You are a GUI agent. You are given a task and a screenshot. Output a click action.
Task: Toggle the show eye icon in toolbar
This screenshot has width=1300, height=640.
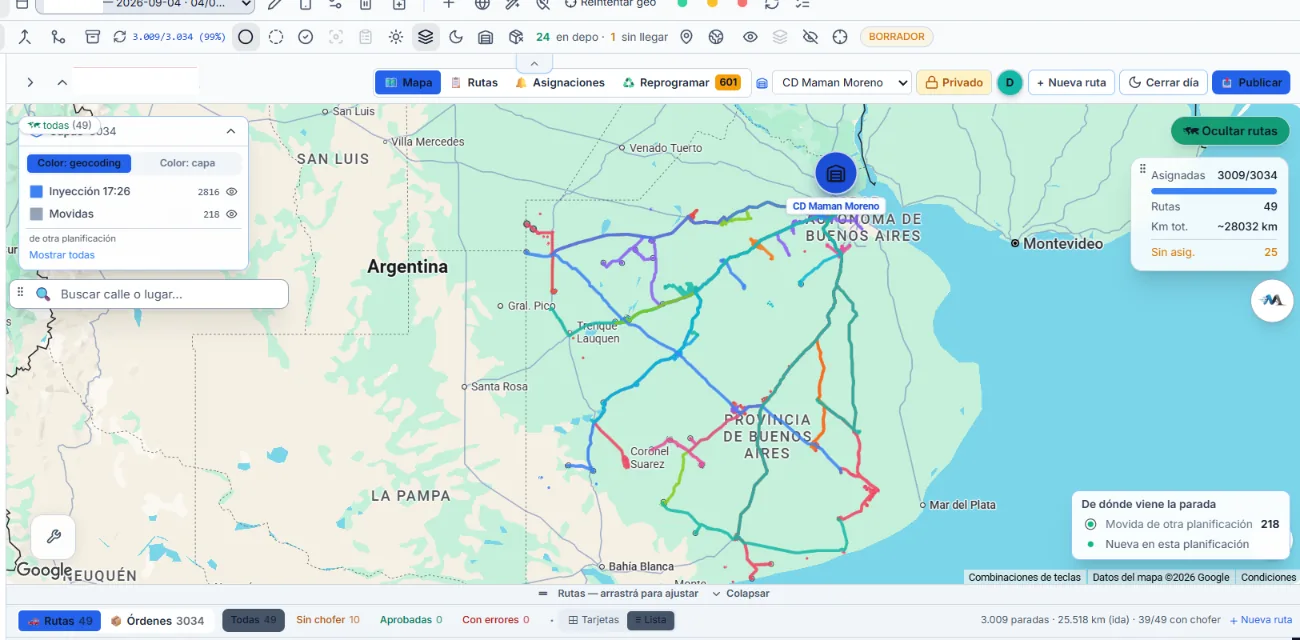(x=750, y=37)
